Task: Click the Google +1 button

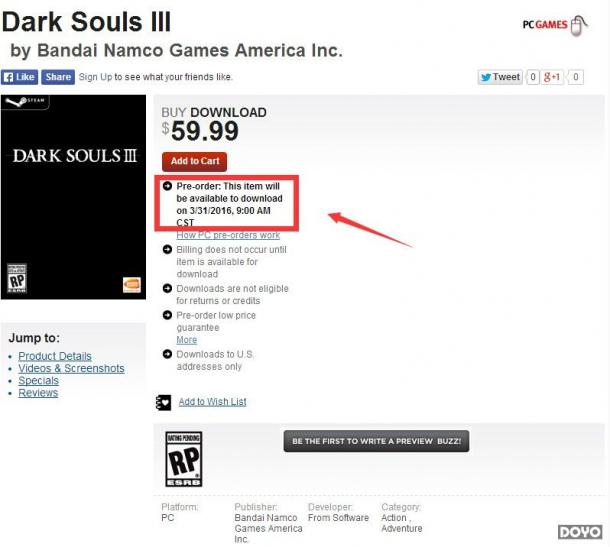Action: coord(552,77)
